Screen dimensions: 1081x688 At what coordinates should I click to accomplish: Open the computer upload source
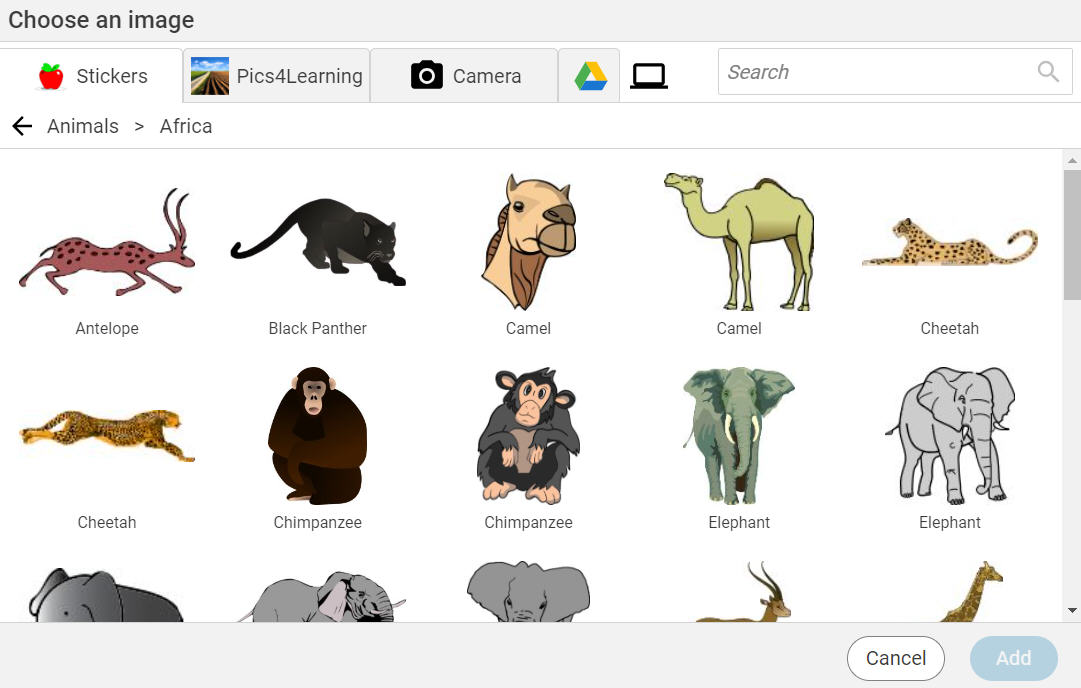pos(648,76)
